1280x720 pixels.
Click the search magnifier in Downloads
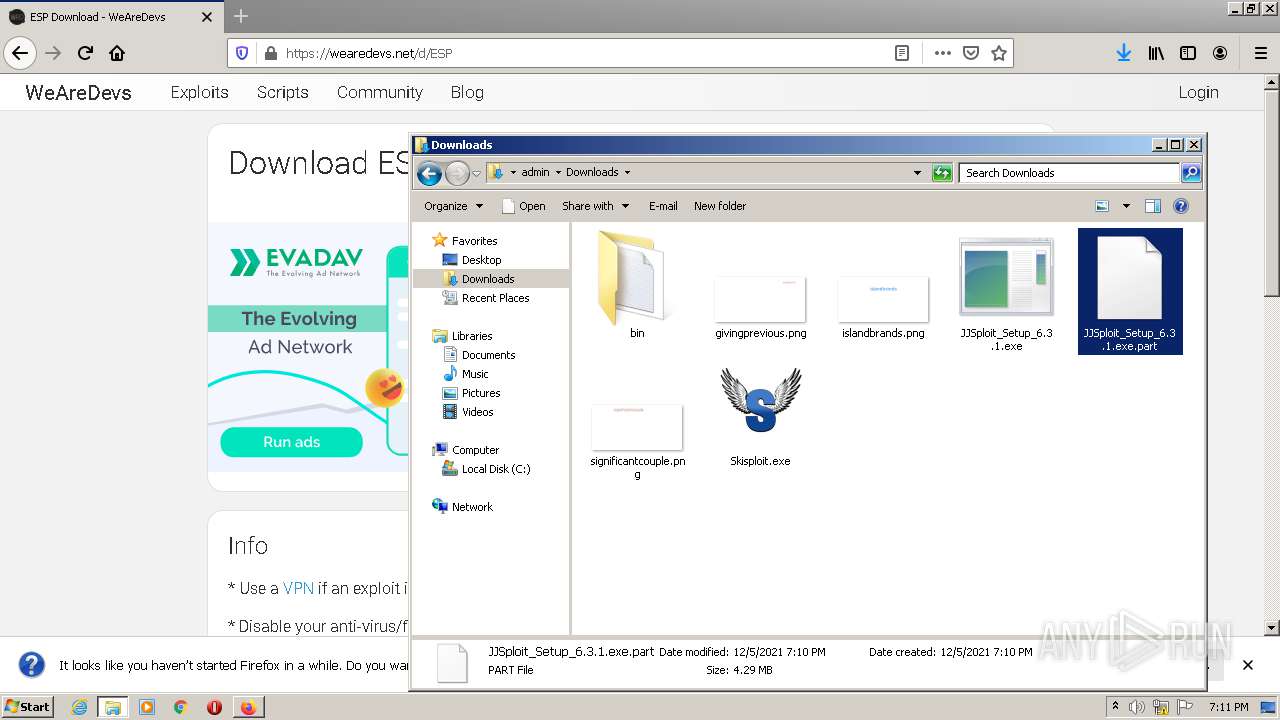click(x=1190, y=173)
